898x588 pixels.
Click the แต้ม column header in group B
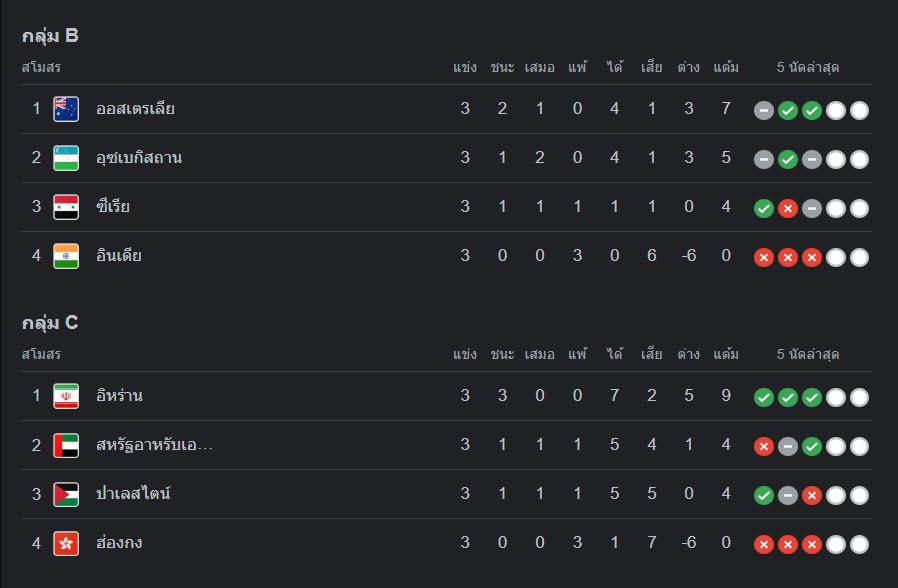point(726,67)
